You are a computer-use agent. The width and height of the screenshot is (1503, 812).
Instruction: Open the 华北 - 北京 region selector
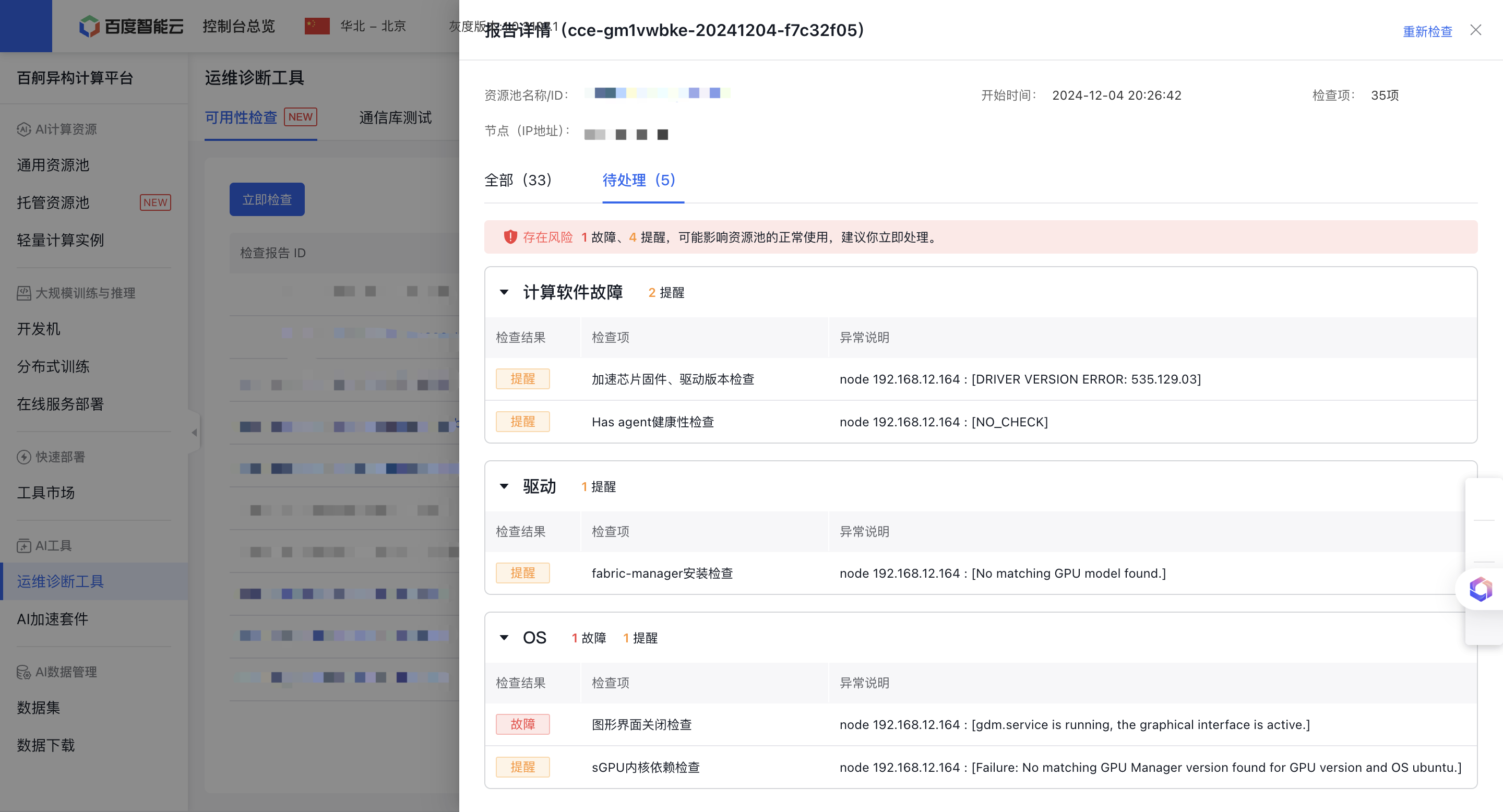pyautogui.click(x=373, y=26)
